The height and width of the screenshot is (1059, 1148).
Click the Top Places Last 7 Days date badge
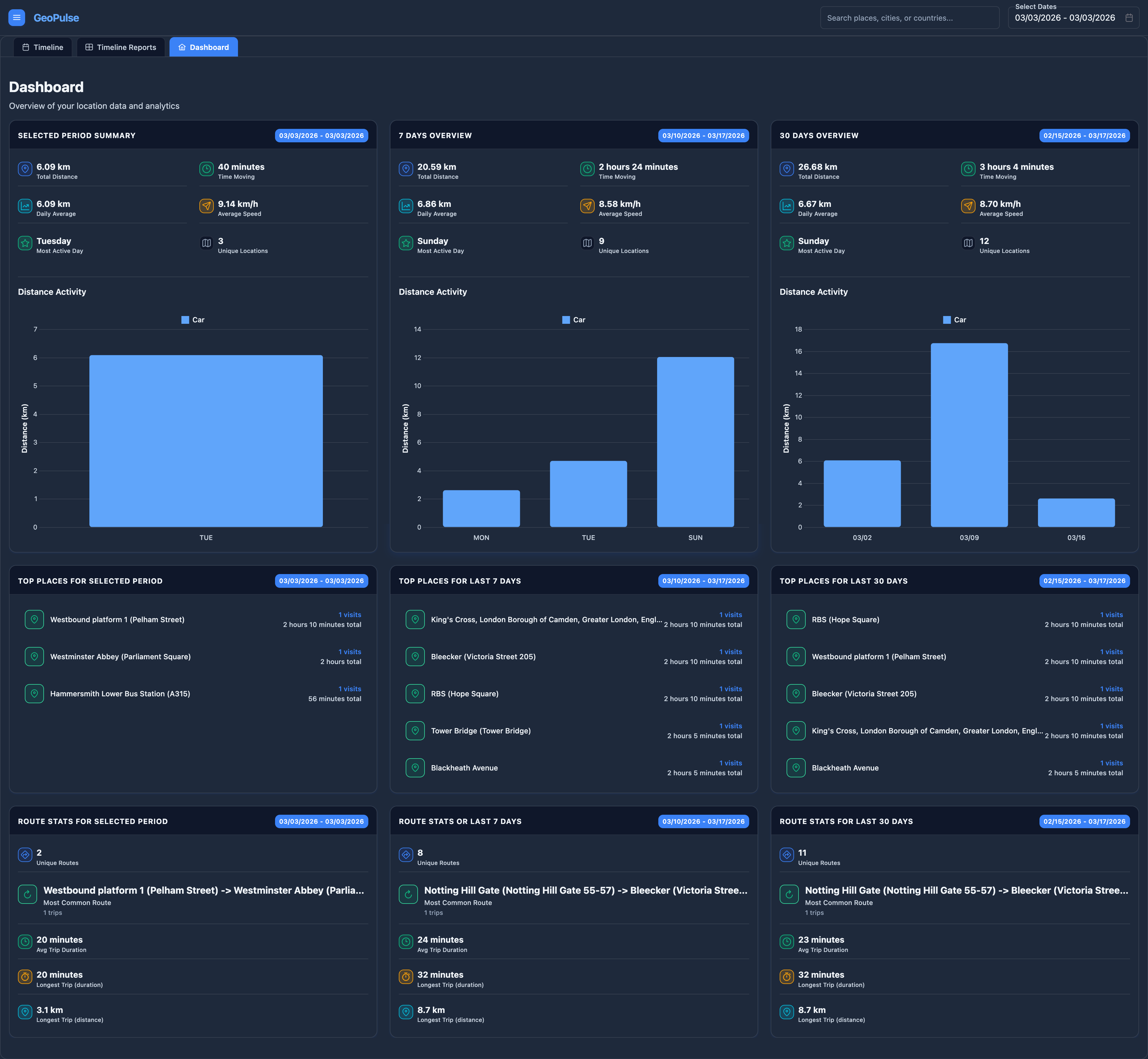(x=703, y=581)
